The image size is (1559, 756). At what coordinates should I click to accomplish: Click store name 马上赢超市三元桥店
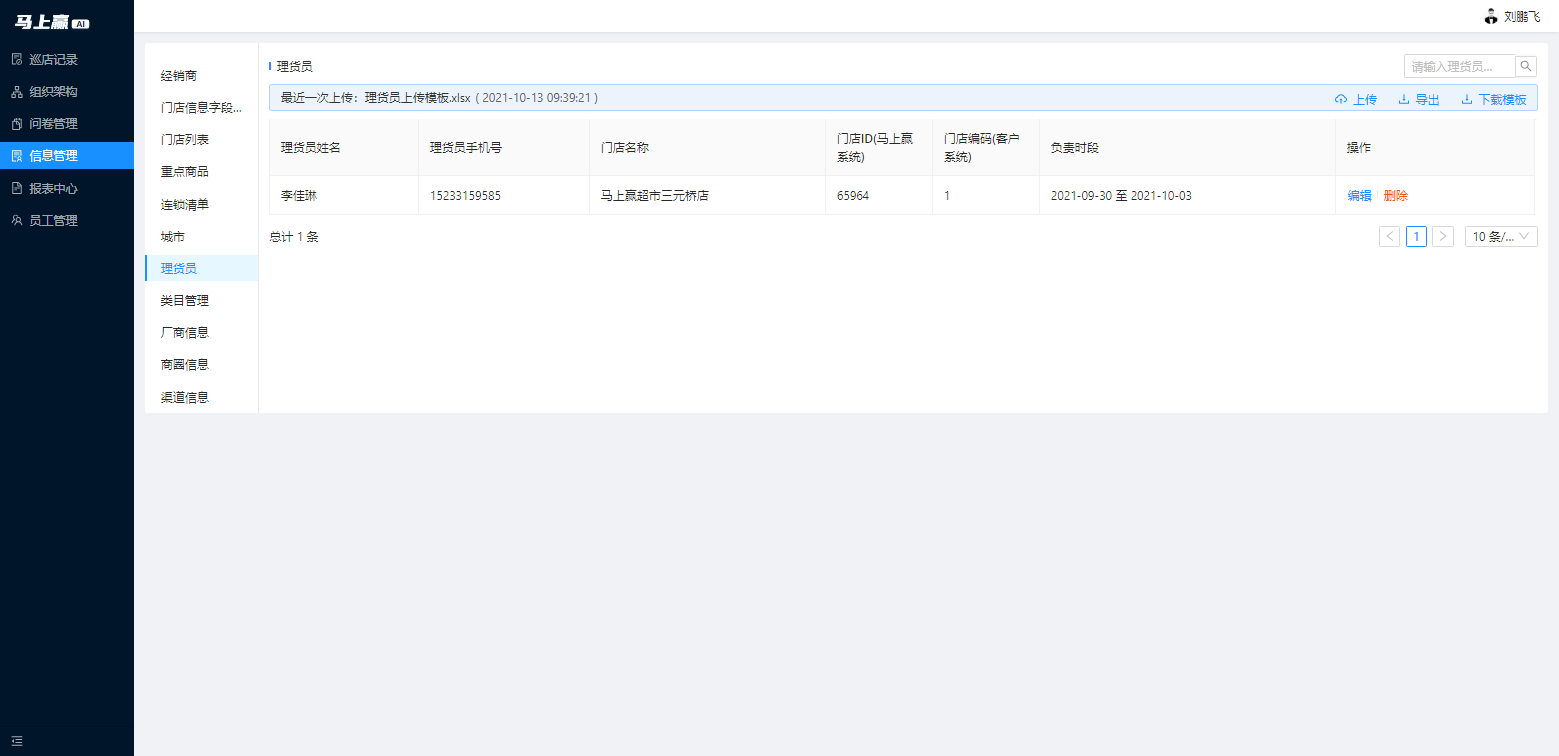[x=655, y=196]
